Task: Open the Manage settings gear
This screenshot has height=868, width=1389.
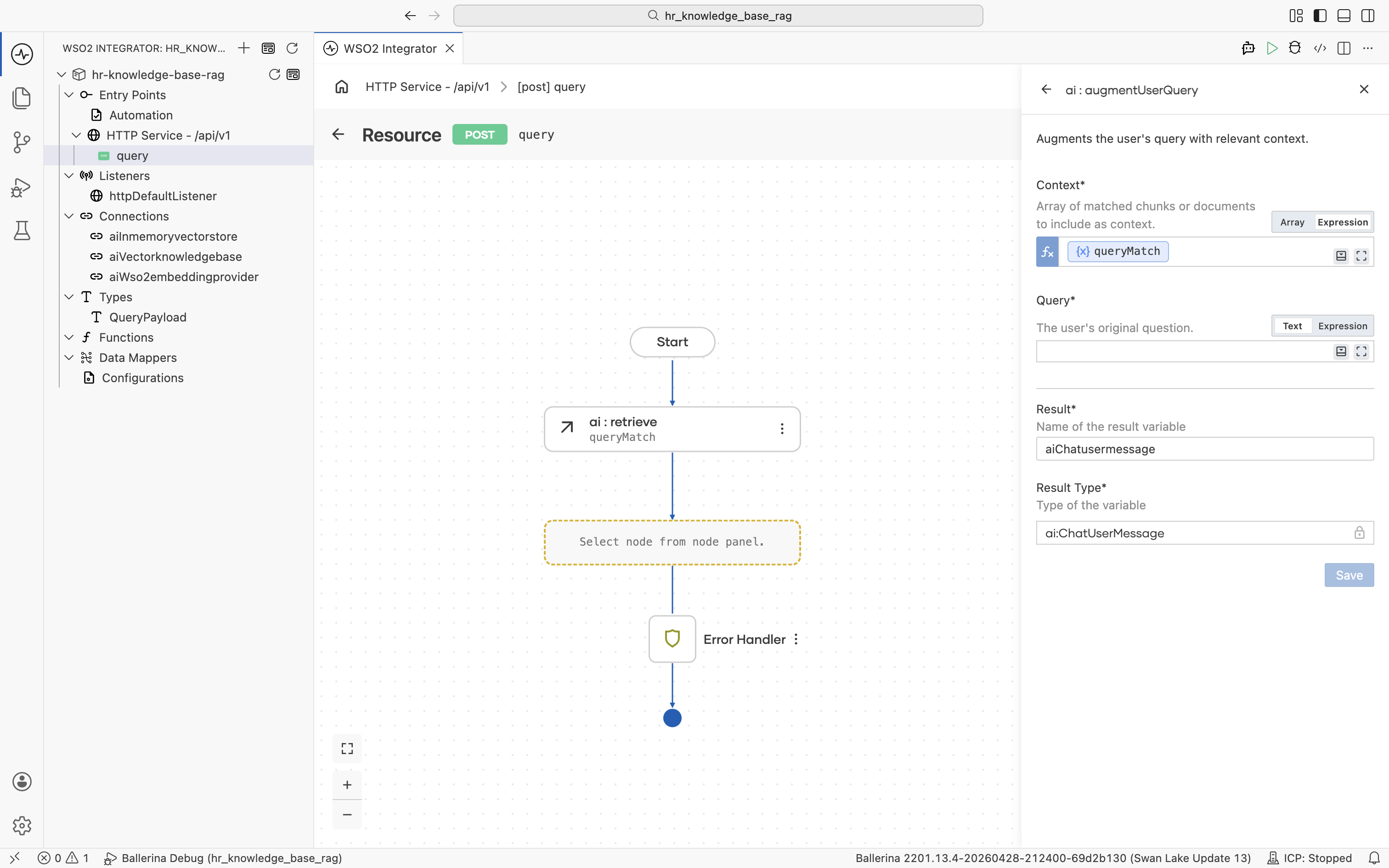Action: point(22,826)
